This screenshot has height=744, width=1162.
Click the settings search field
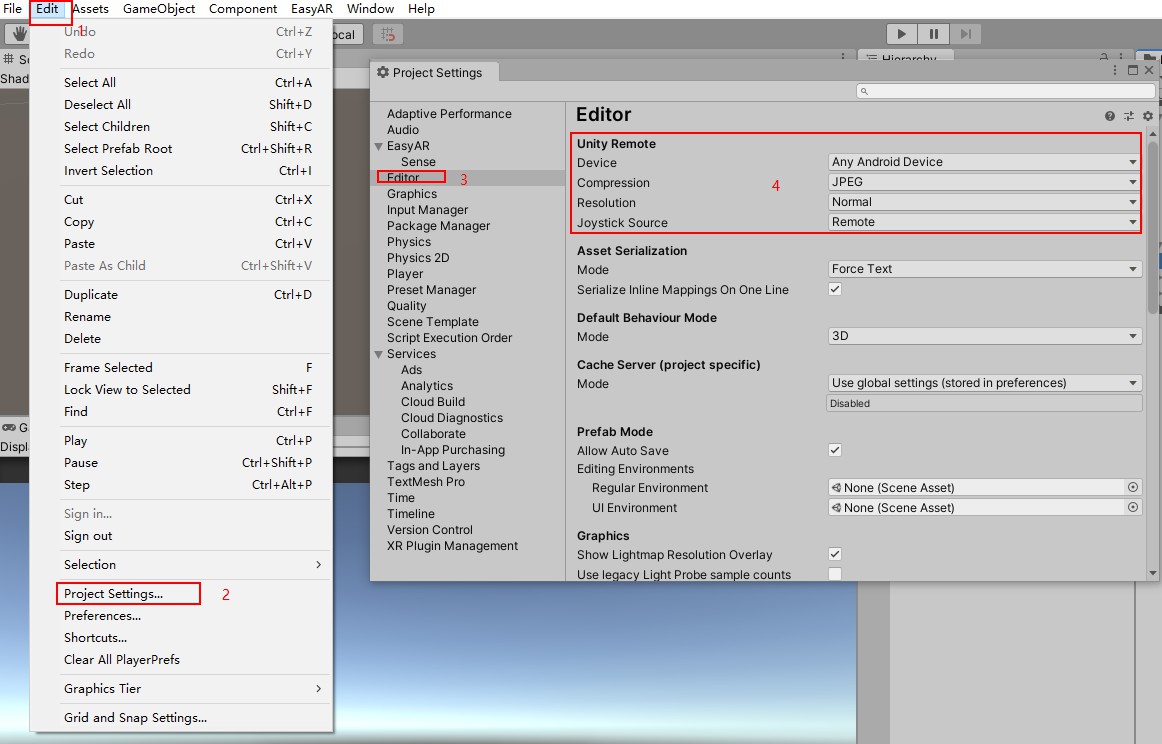click(1000, 90)
